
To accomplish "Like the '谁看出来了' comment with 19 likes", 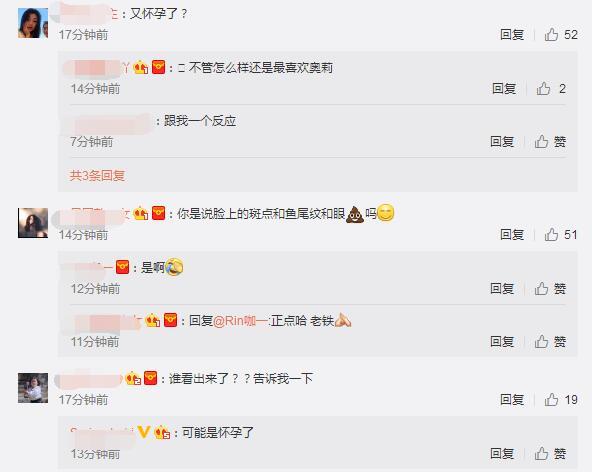I will click(561, 400).
